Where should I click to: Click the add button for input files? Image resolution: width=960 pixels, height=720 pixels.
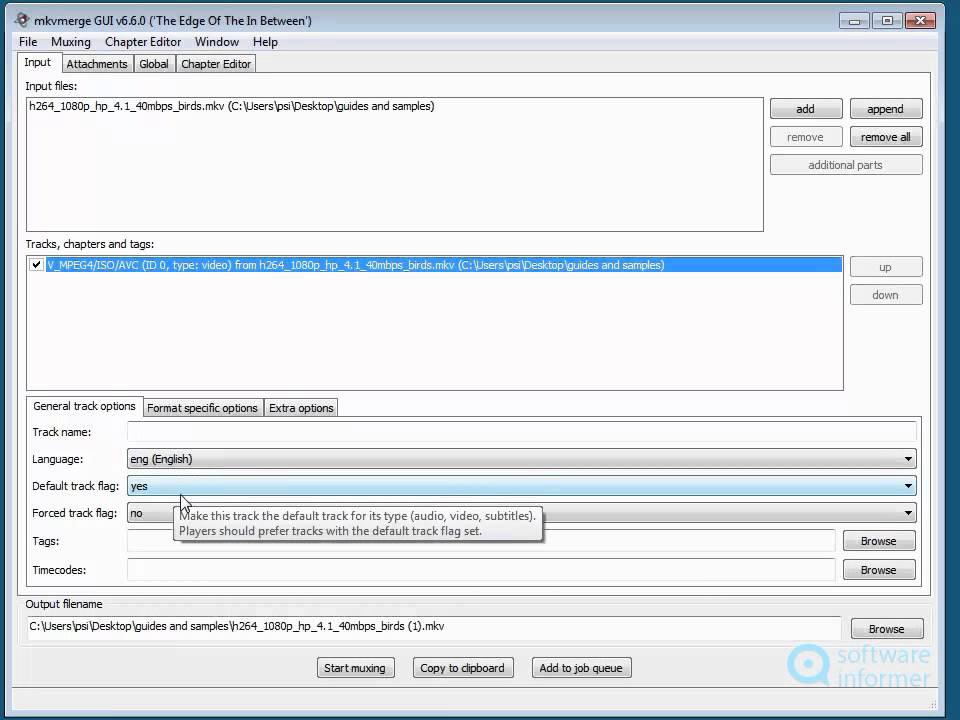[x=806, y=109]
